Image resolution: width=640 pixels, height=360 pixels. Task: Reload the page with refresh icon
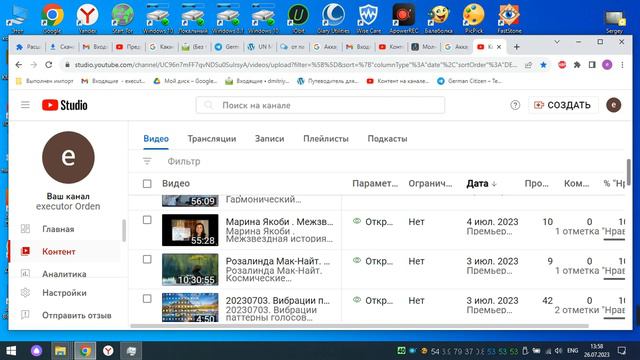tap(49, 65)
